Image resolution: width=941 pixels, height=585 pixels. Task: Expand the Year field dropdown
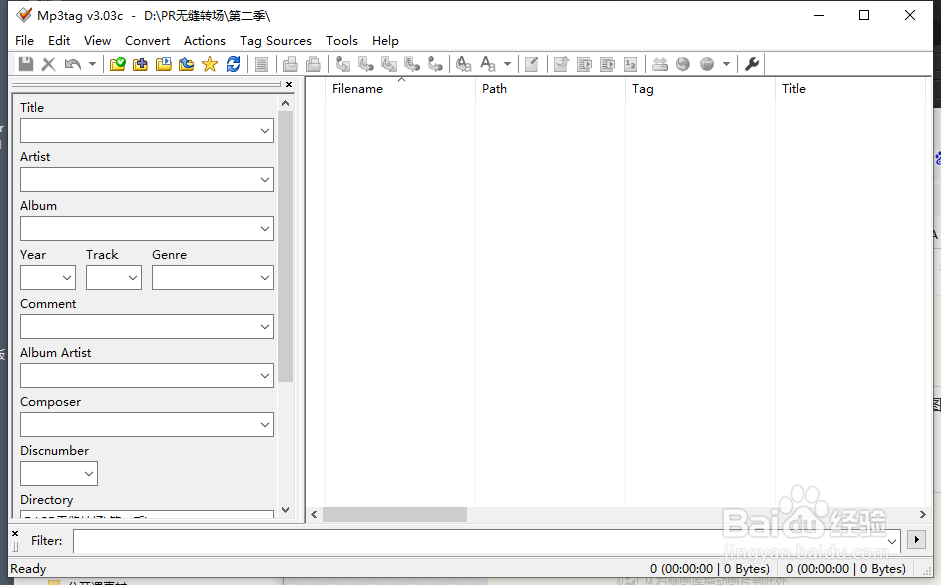click(67, 278)
